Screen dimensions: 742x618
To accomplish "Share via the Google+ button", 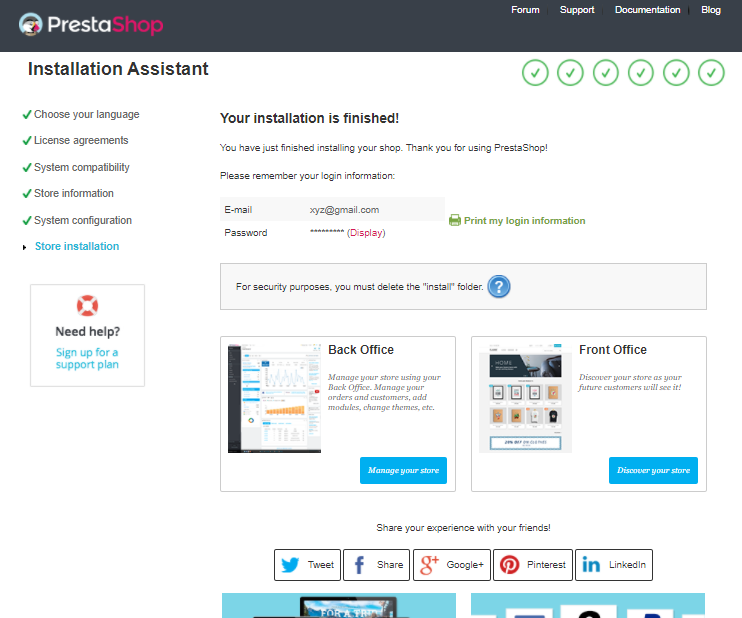I will (452, 565).
